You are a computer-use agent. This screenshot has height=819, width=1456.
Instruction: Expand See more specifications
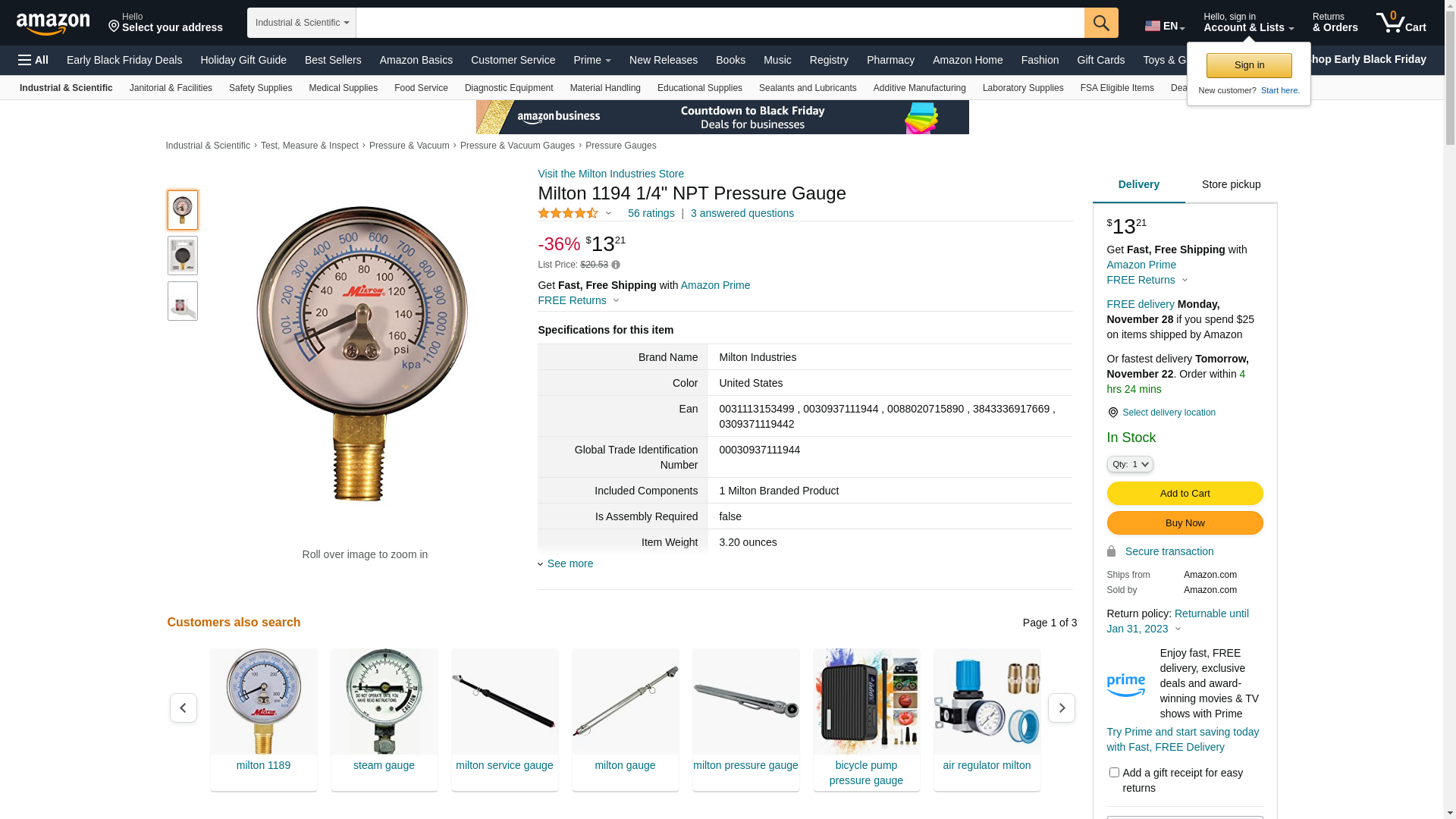tap(566, 563)
